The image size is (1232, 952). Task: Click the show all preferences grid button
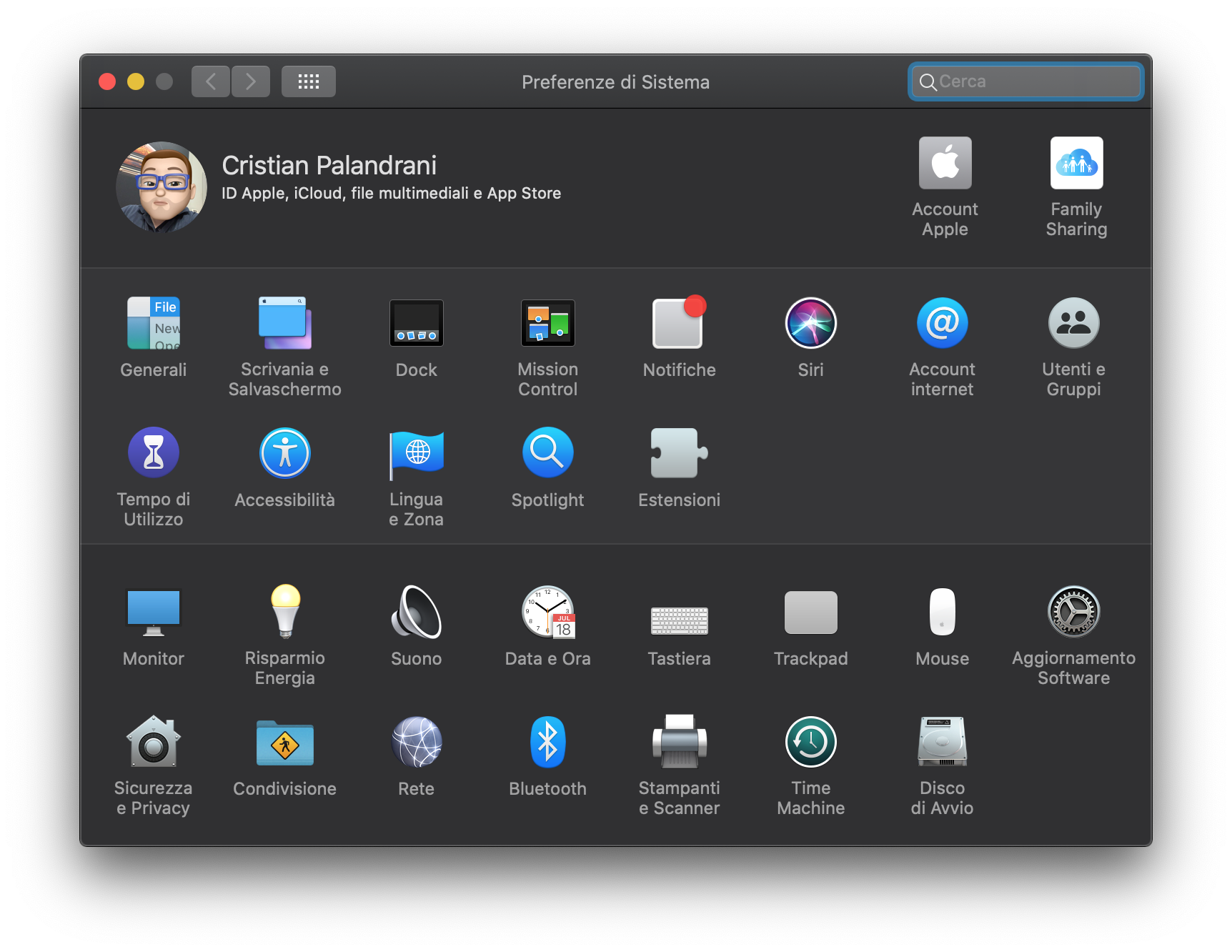click(x=309, y=81)
